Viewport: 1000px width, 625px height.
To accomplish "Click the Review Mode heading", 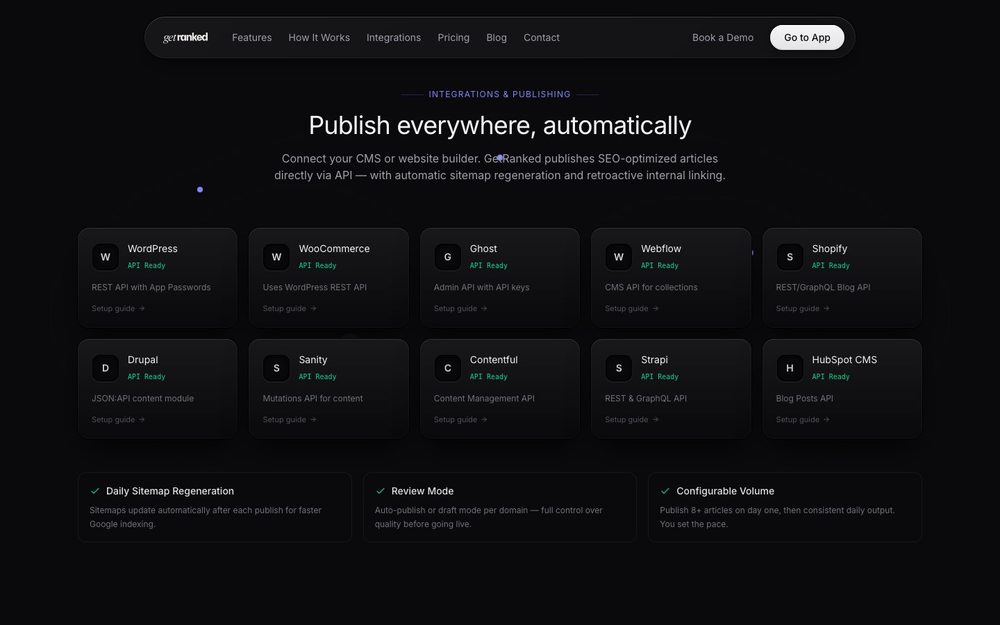I will [422, 491].
